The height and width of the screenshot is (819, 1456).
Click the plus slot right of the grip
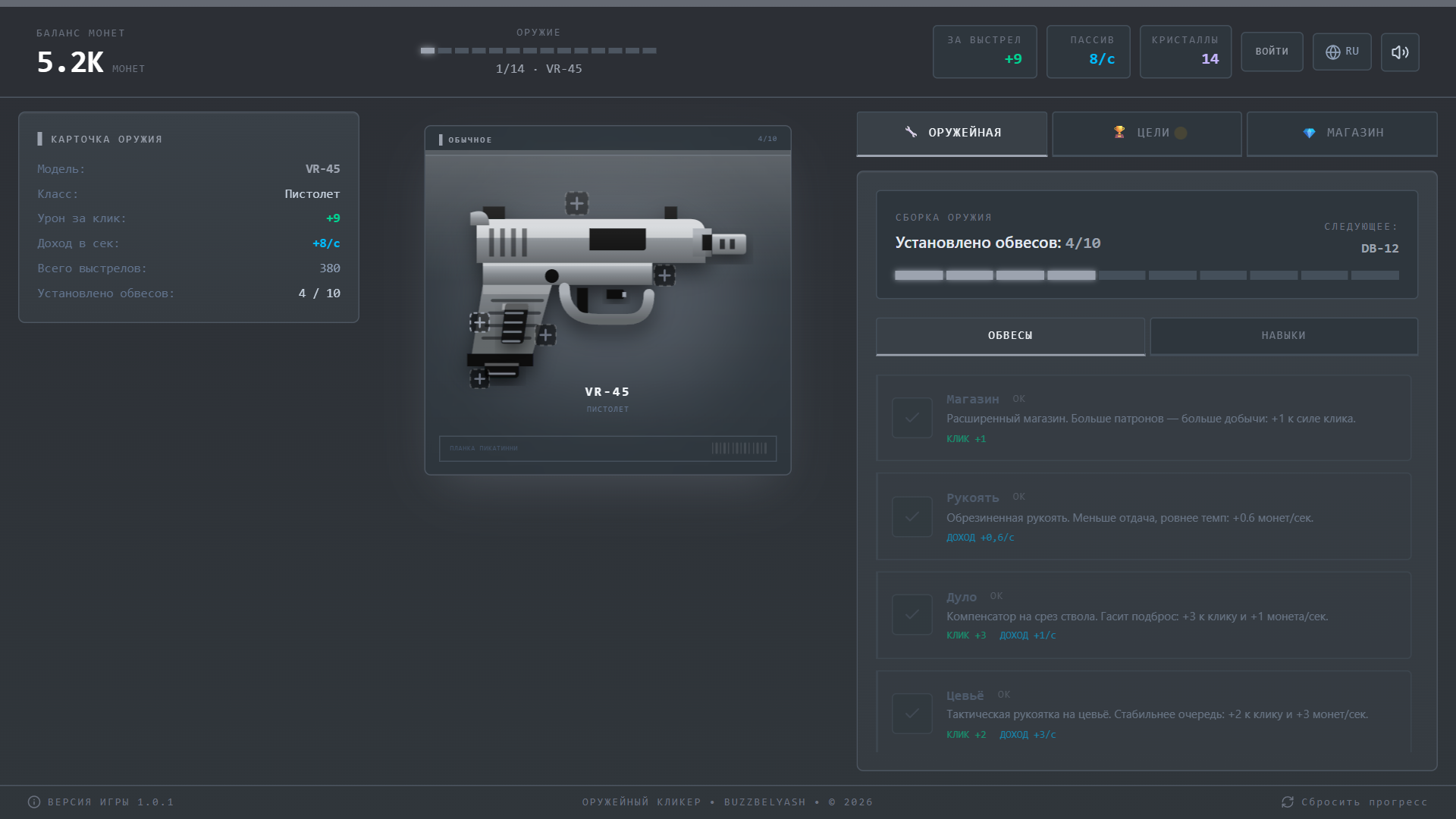[x=545, y=334]
